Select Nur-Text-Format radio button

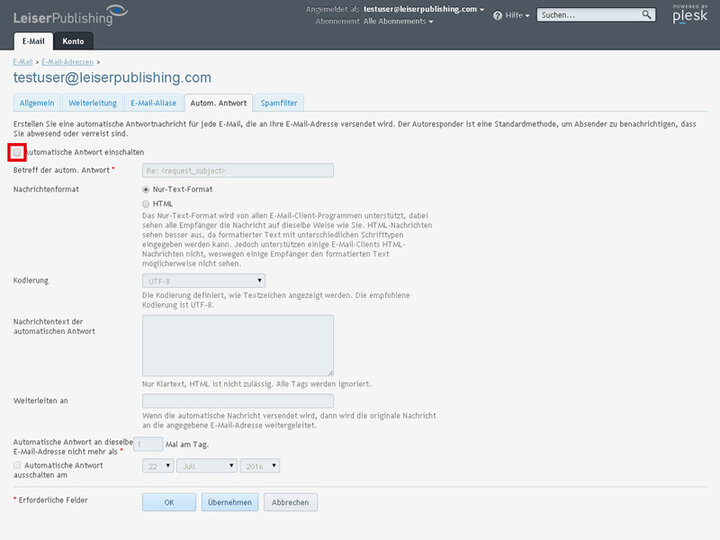point(147,189)
